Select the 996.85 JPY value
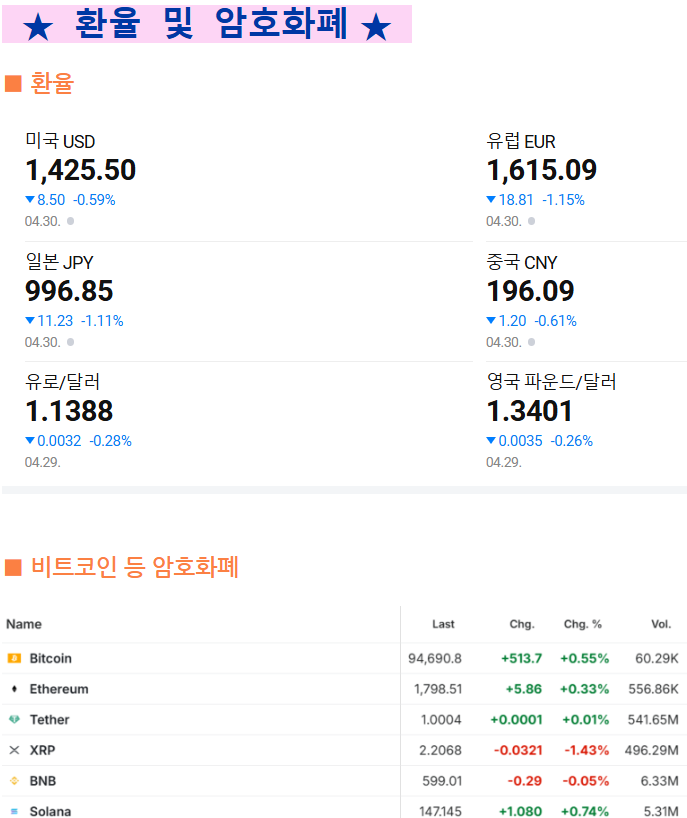Viewport: 687px width, 818px height. coord(69,291)
